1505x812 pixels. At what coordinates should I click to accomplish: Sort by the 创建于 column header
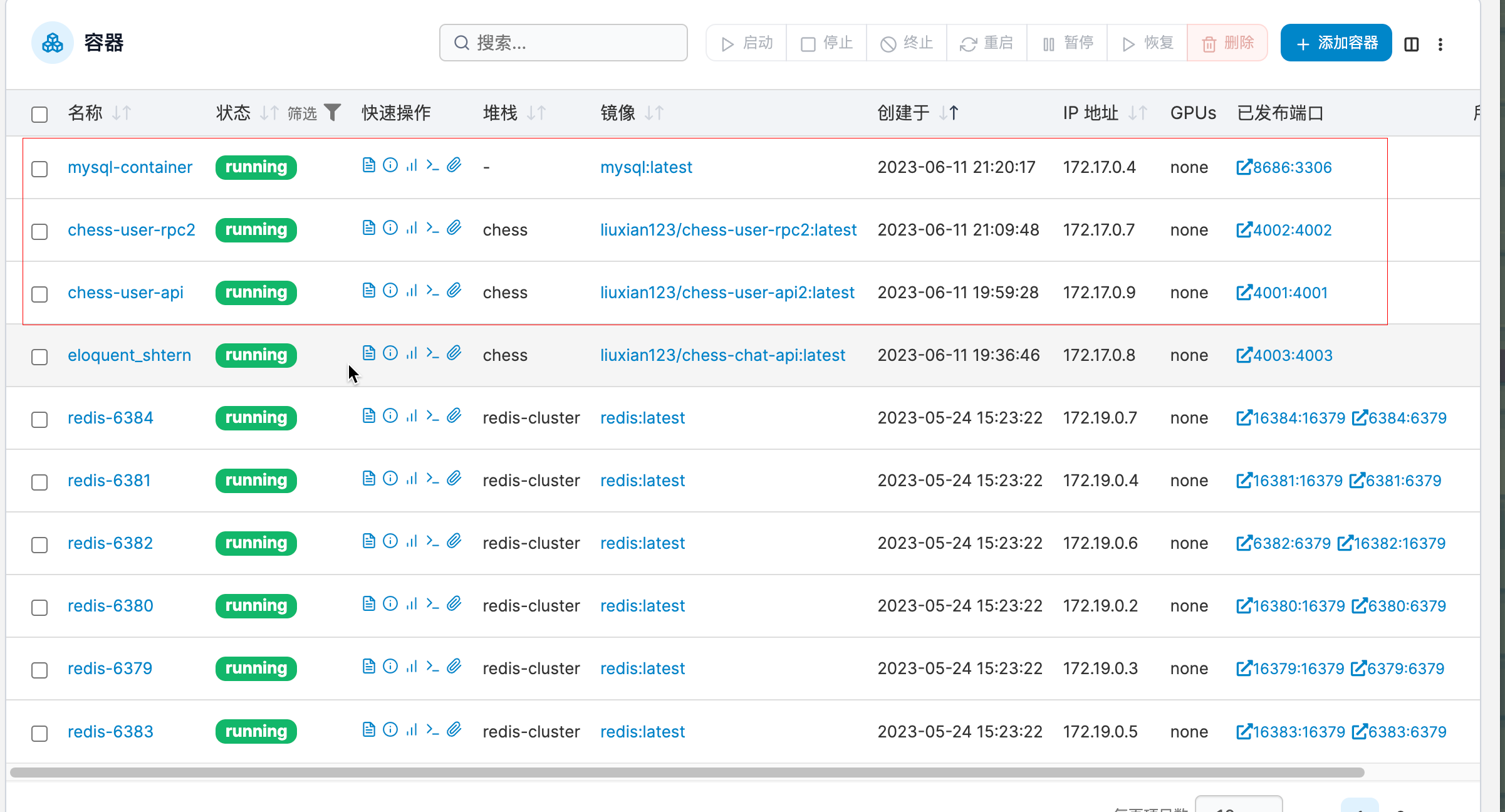[903, 113]
